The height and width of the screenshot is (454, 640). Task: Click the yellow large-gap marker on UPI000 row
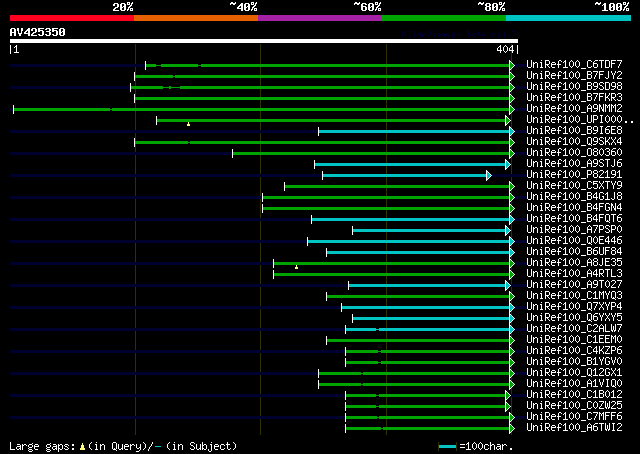188,124
